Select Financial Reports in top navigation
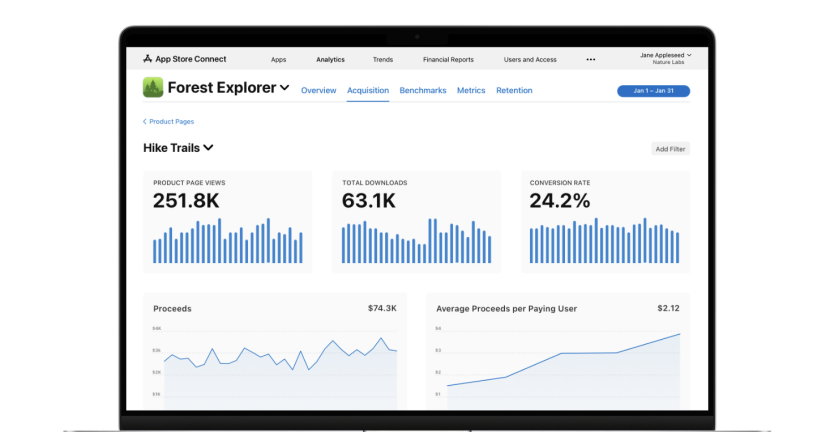 click(x=448, y=60)
